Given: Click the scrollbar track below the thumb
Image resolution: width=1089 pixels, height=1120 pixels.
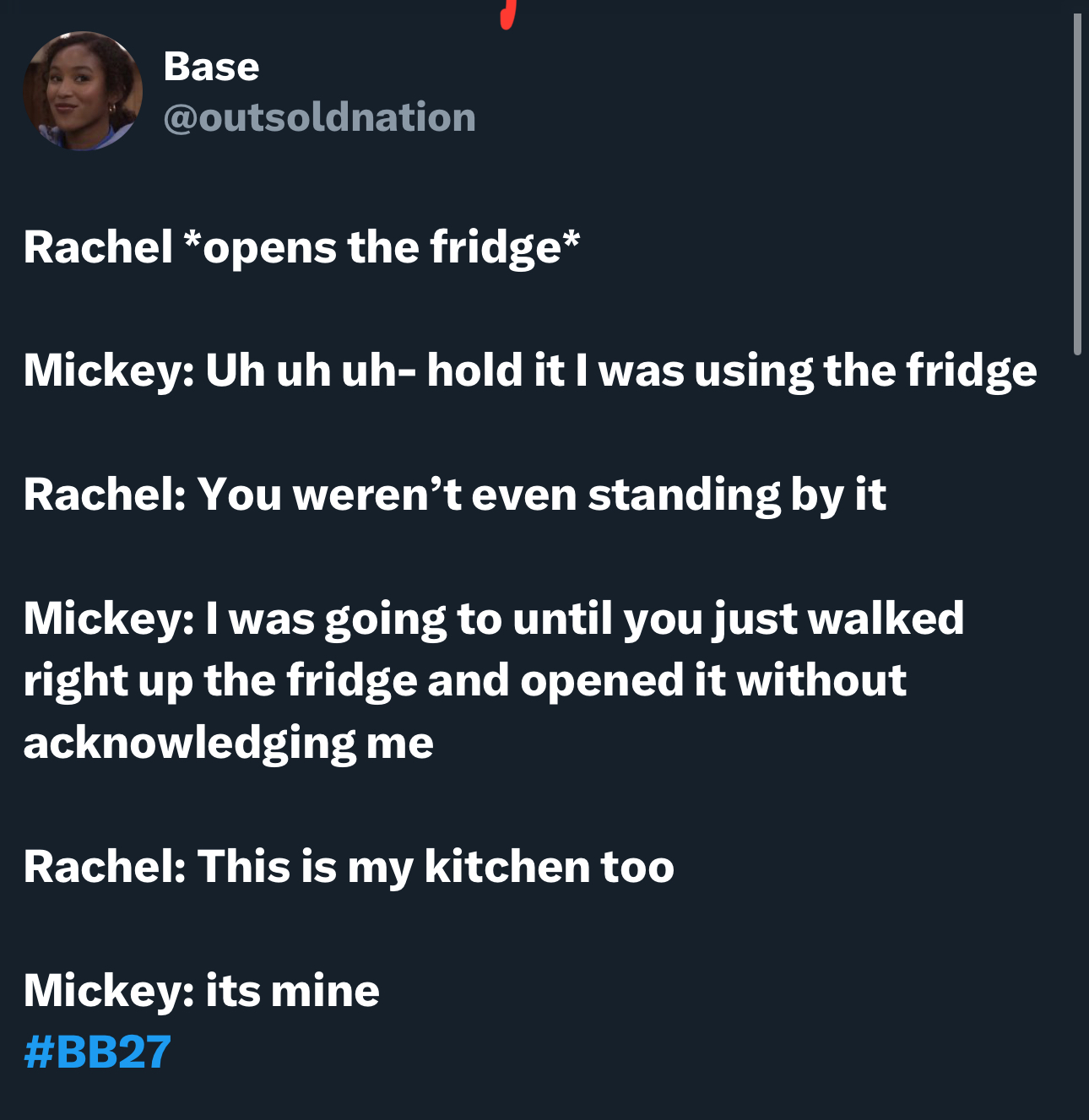Looking at the screenshot, I should click(x=1076, y=734).
